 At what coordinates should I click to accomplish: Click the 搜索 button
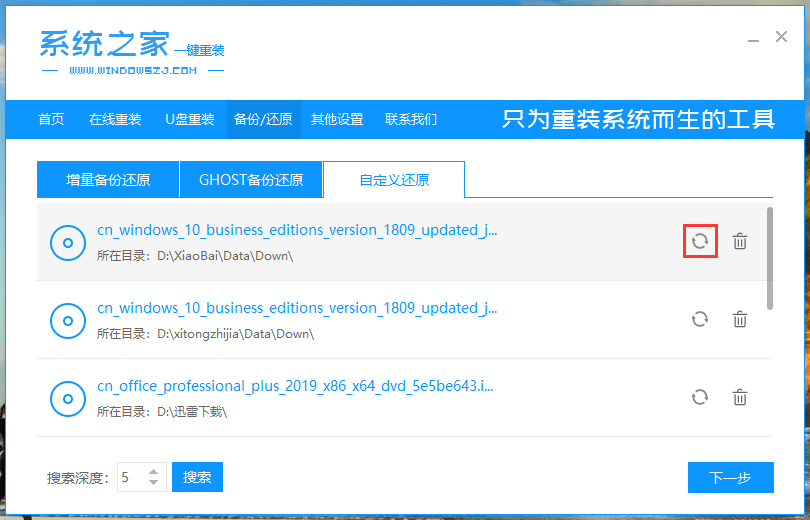point(197,478)
